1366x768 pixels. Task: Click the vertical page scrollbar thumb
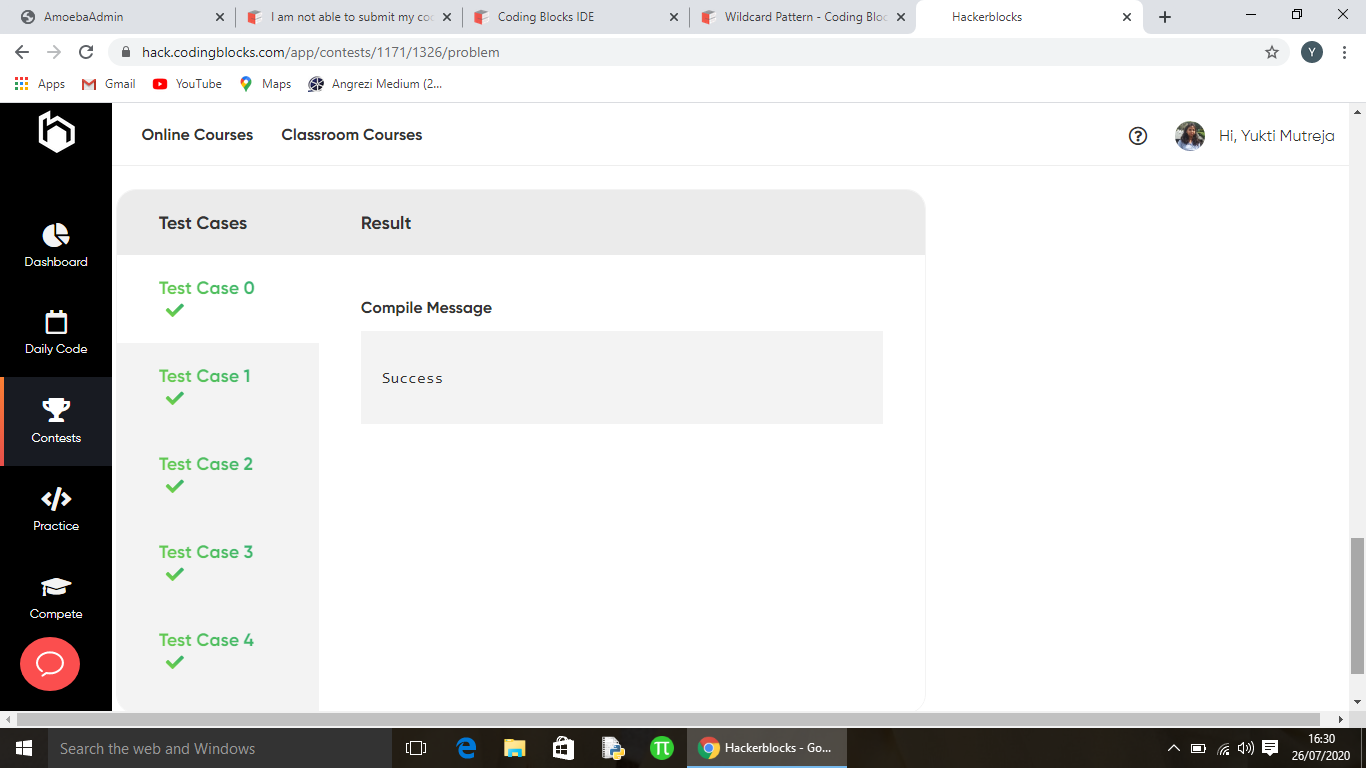[x=1357, y=606]
